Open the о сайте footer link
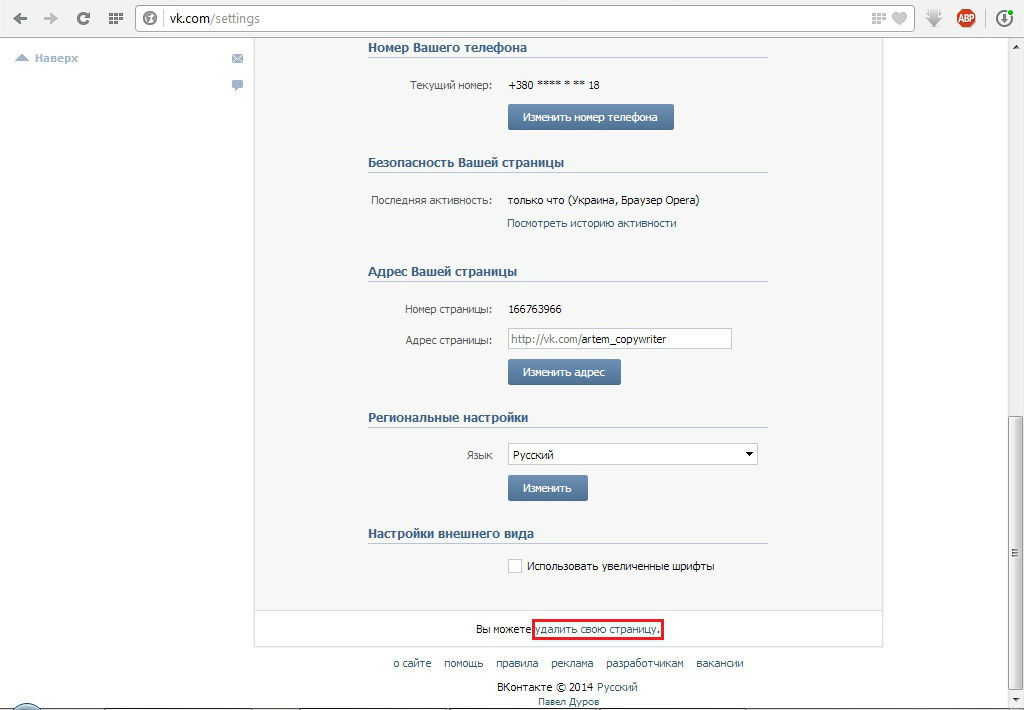The image size is (1024, 710). (x=412, y=664)
